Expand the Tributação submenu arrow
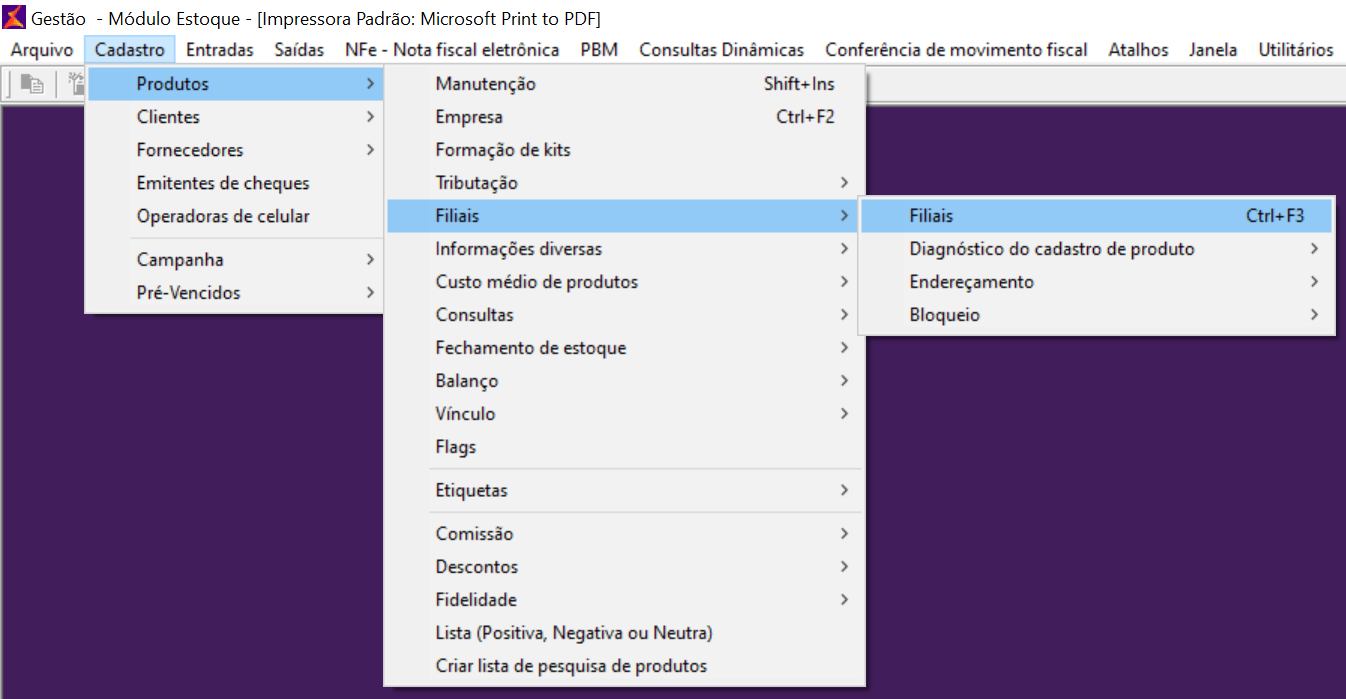 (x=844, y=183)
